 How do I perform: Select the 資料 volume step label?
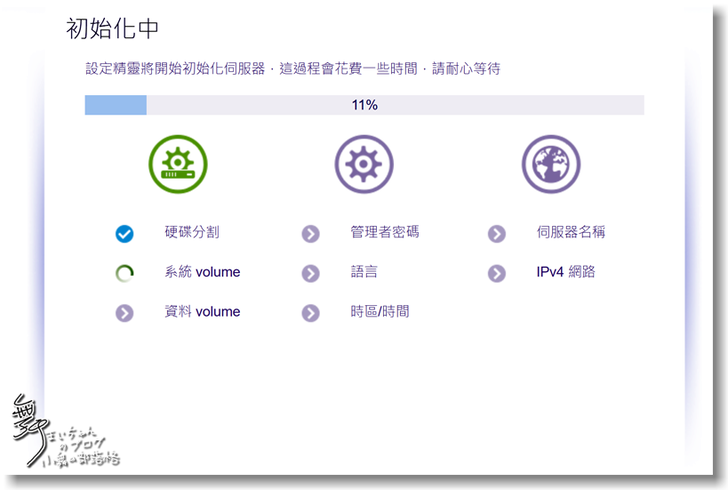coord(202,312)
